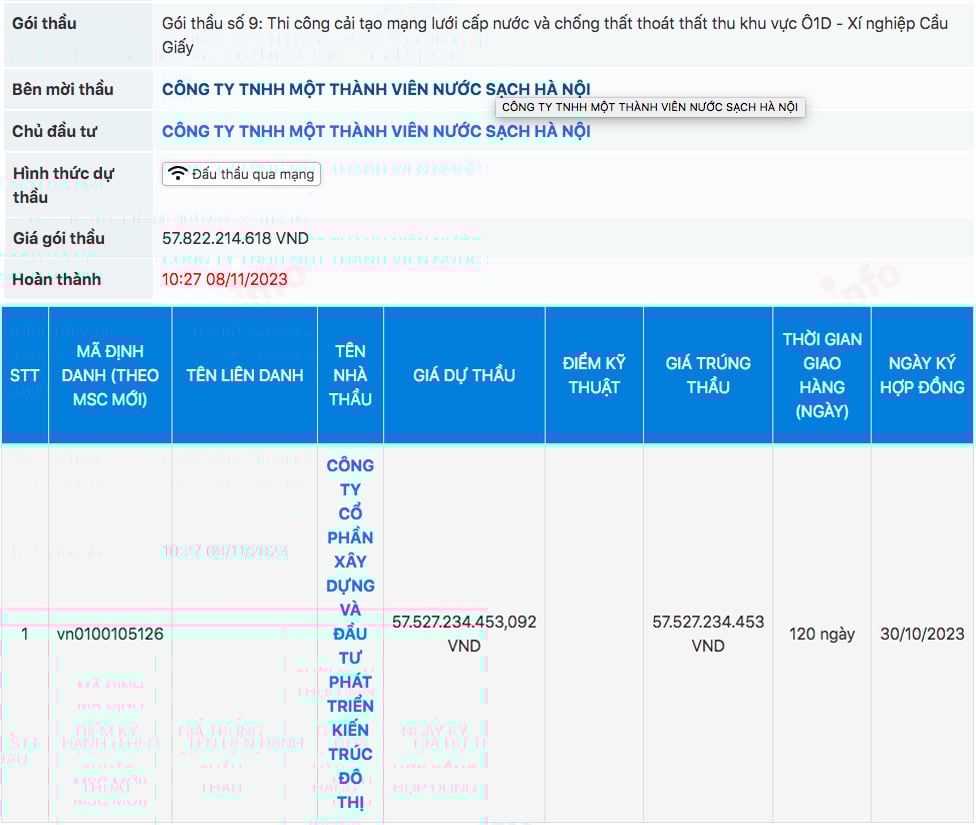The width and height of the screenshot is (976, 825).
Task: Click the 'Mã định danh' column header
Action: [x=110, y=375]
